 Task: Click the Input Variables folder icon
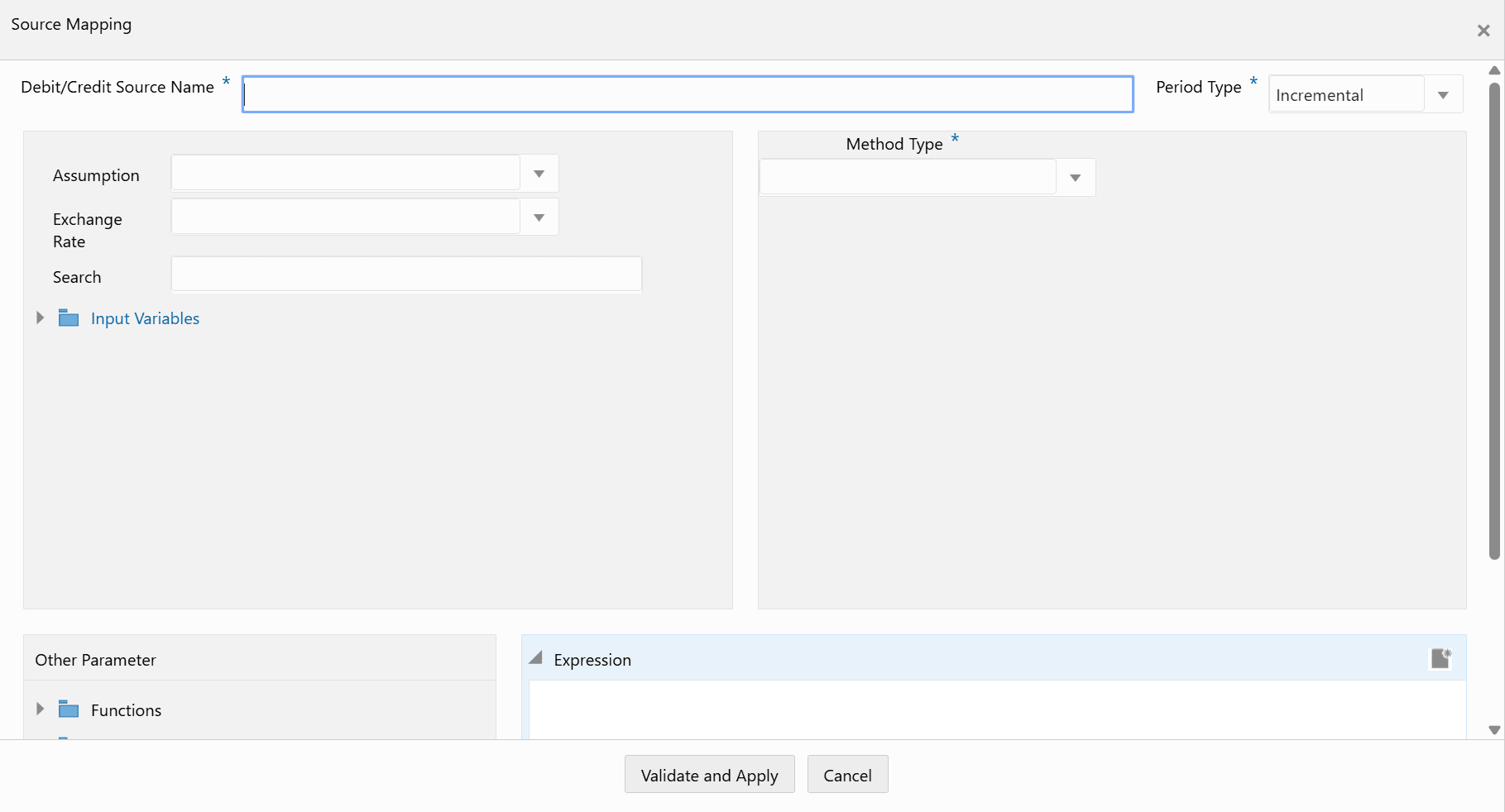68,318
